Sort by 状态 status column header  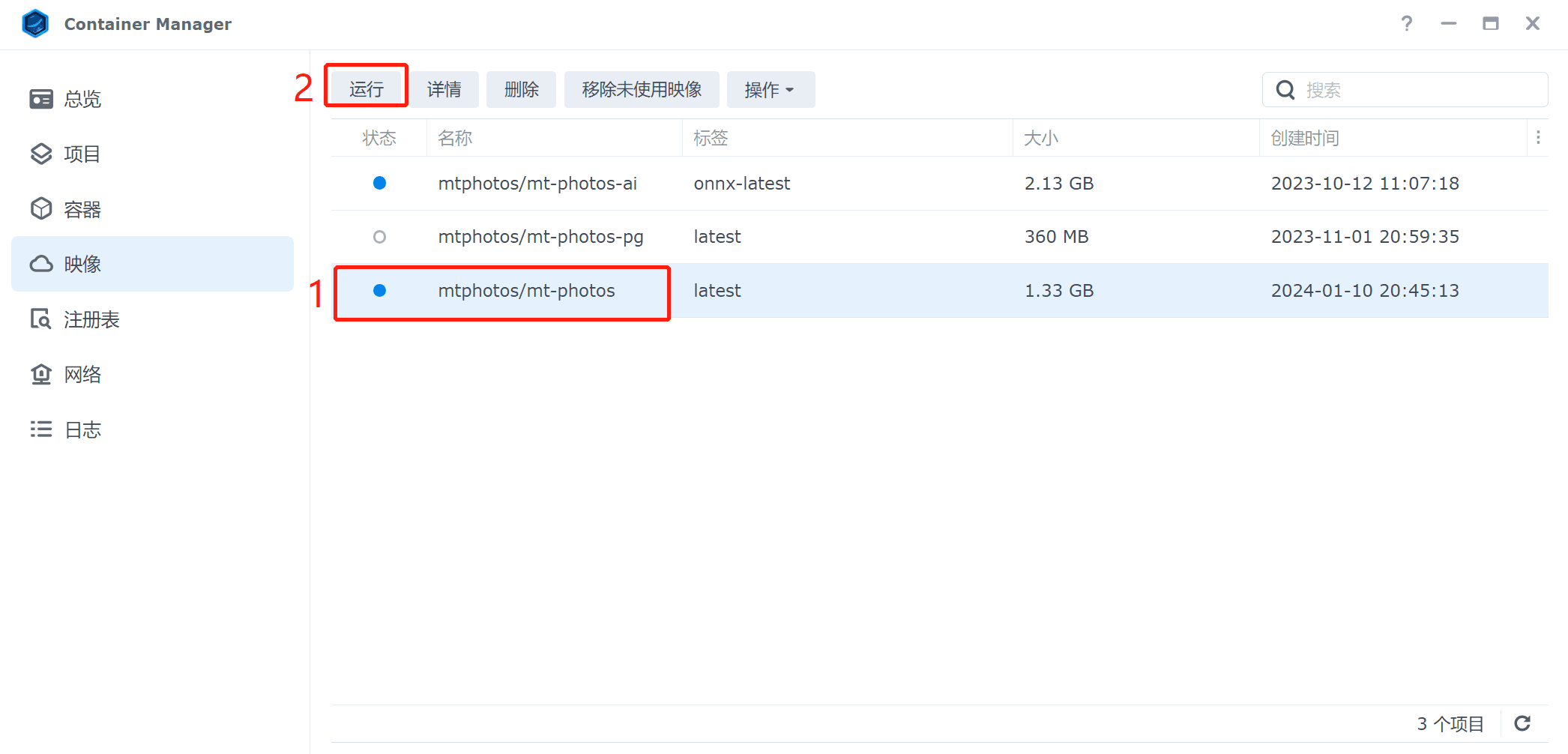click(379, 138)
